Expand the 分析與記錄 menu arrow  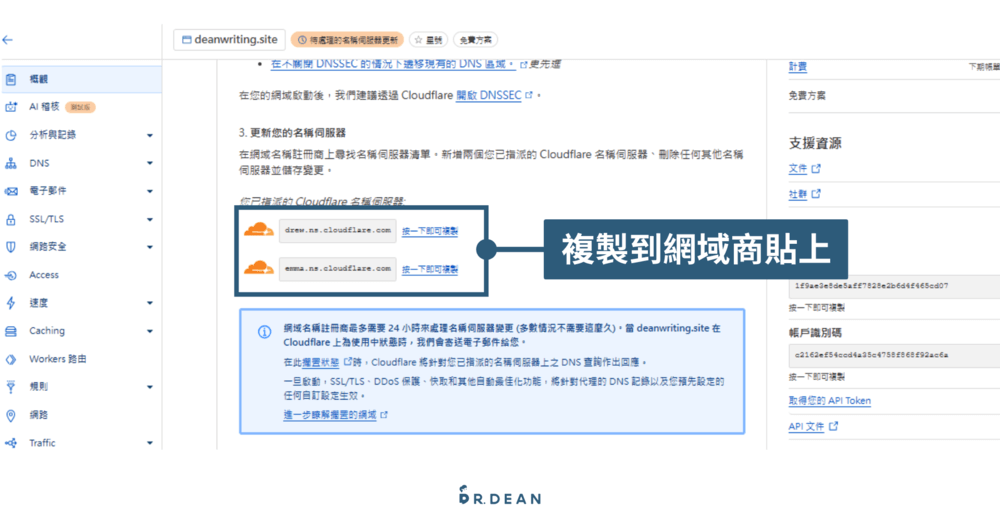(x=150, y=135)
